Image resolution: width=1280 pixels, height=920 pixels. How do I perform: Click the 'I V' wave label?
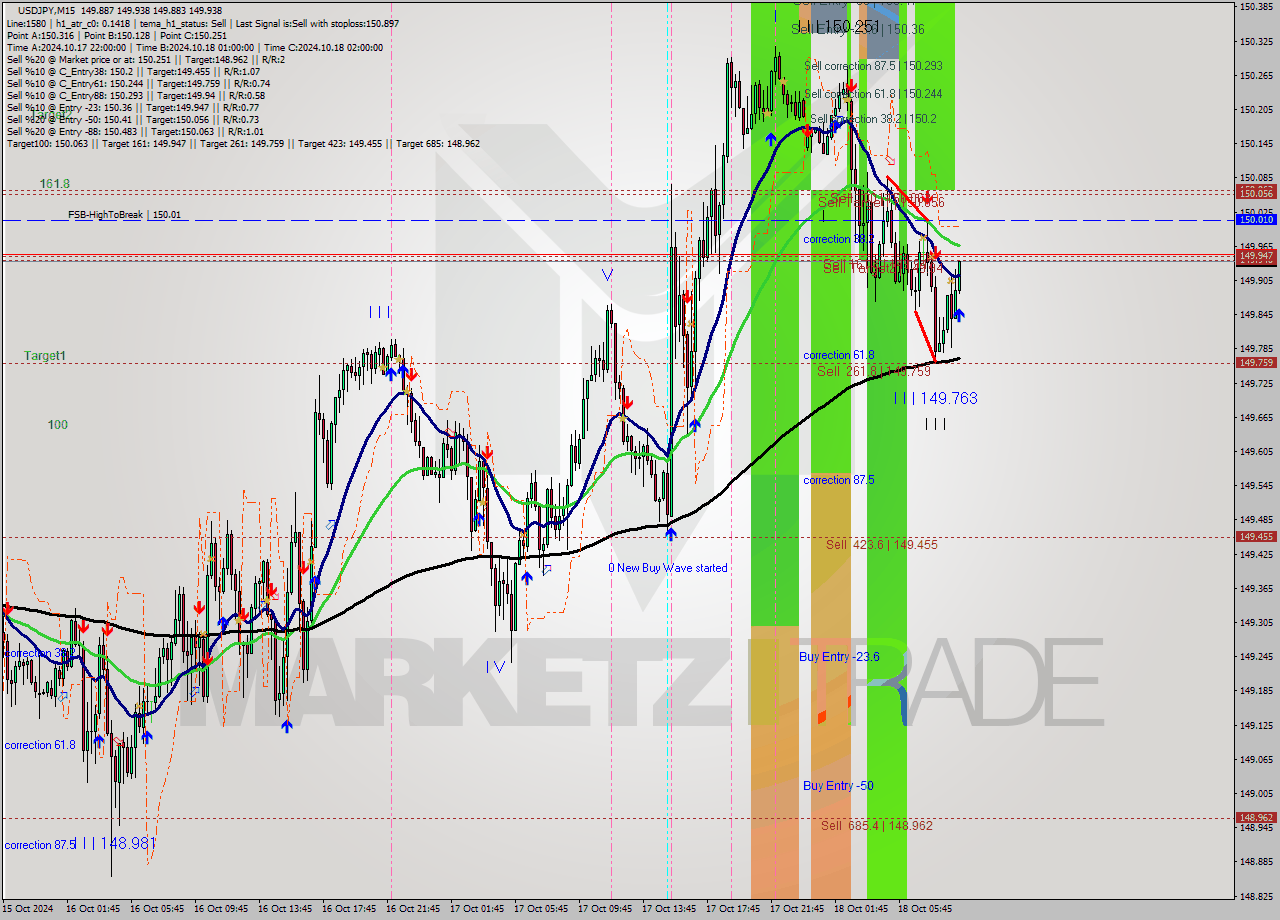pyautogui.click(x=495, y=666)
